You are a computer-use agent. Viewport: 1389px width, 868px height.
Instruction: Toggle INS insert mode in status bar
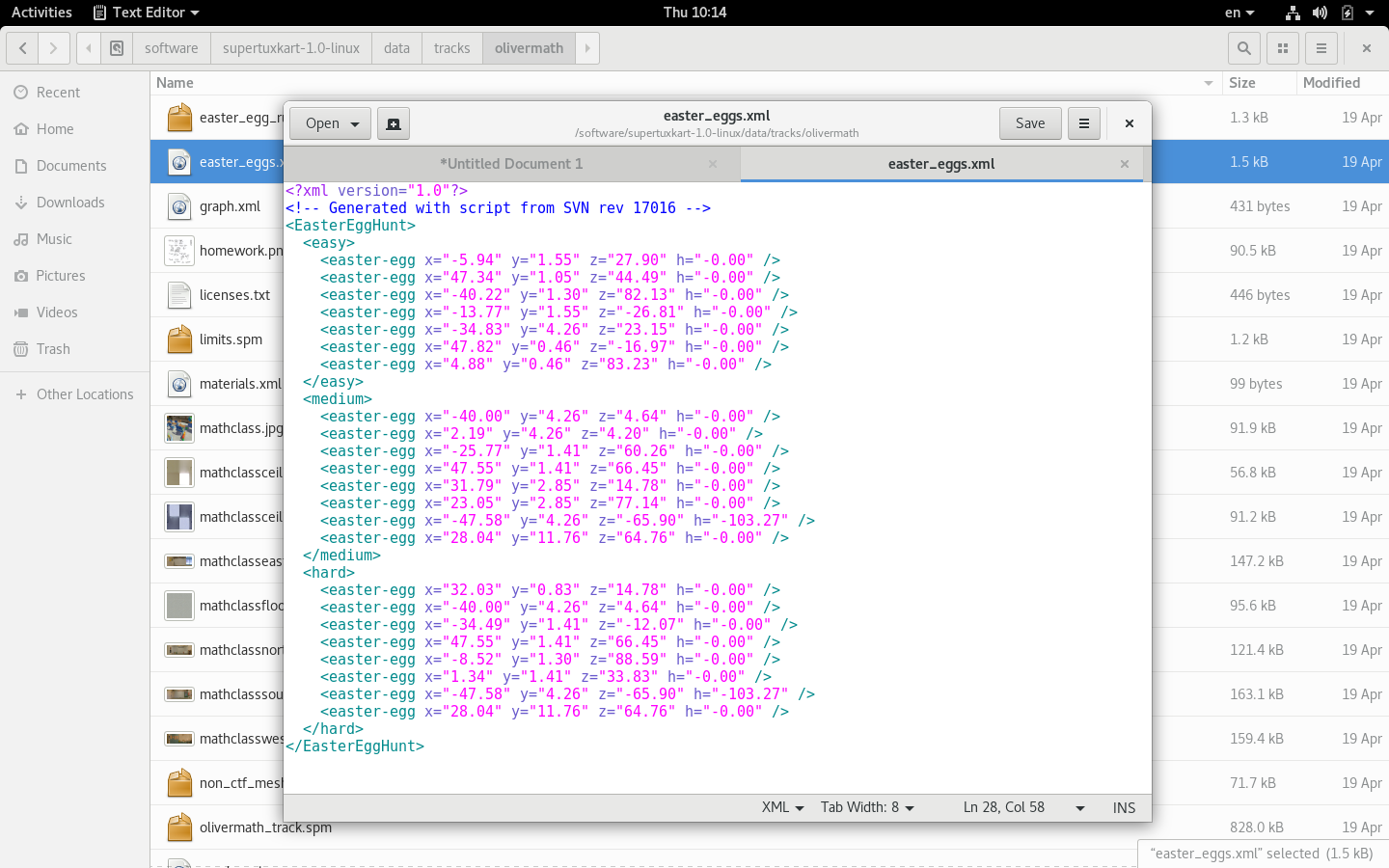tap(1124, 808)
